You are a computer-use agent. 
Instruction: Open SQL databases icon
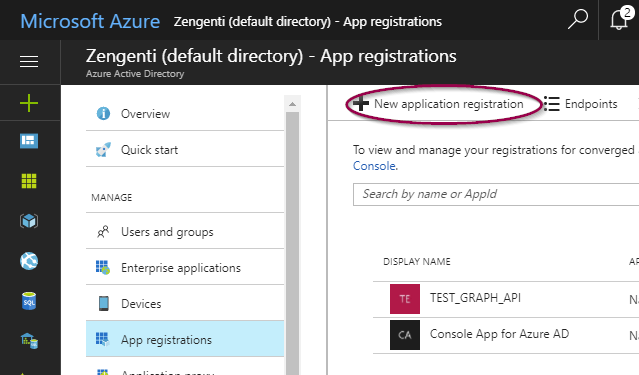29,301
